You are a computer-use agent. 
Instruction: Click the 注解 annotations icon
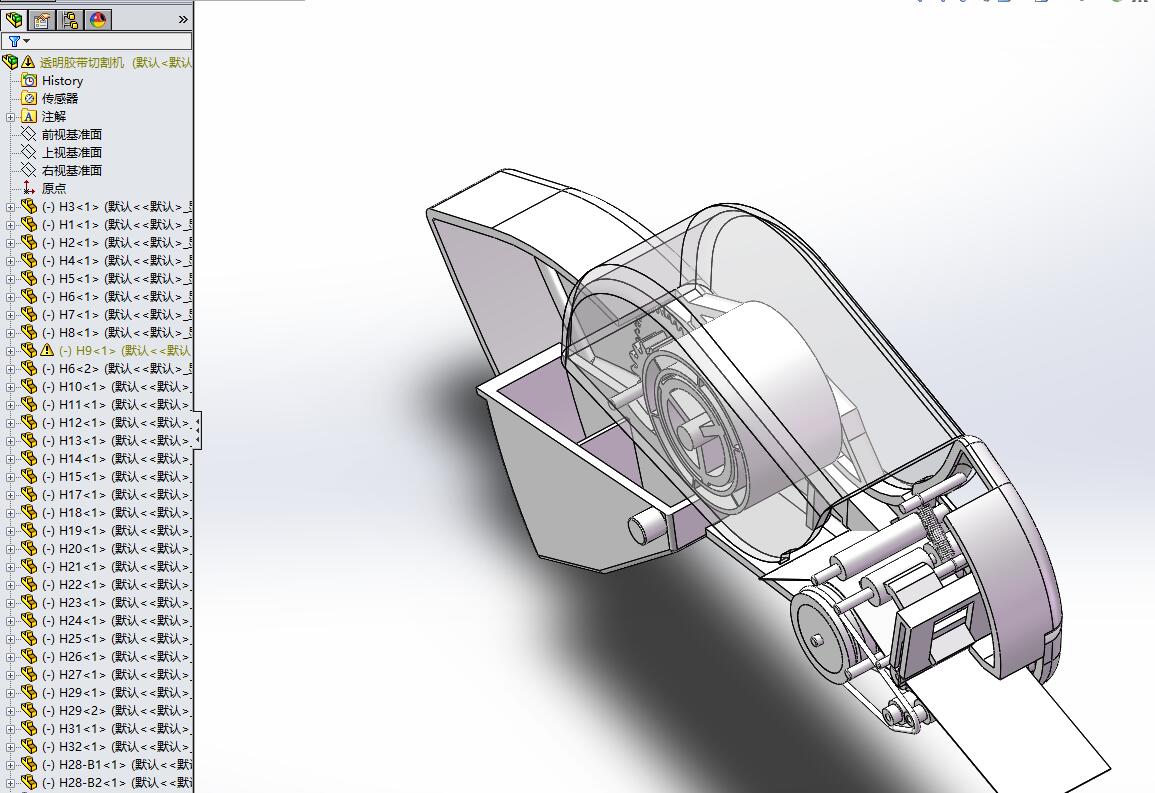[x=29, y=116]
